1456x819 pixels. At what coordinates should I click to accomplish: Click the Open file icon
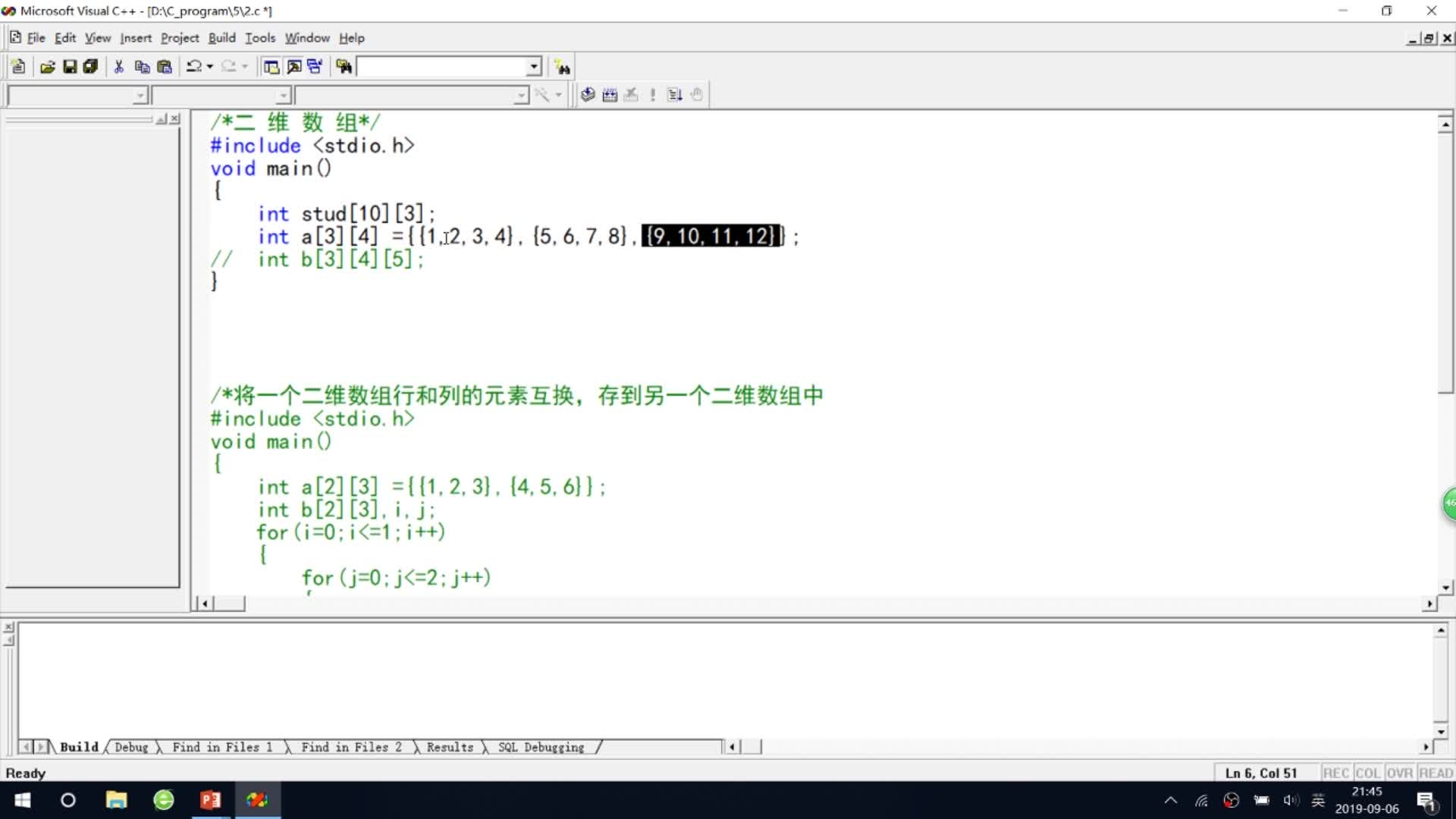[48, 67]
